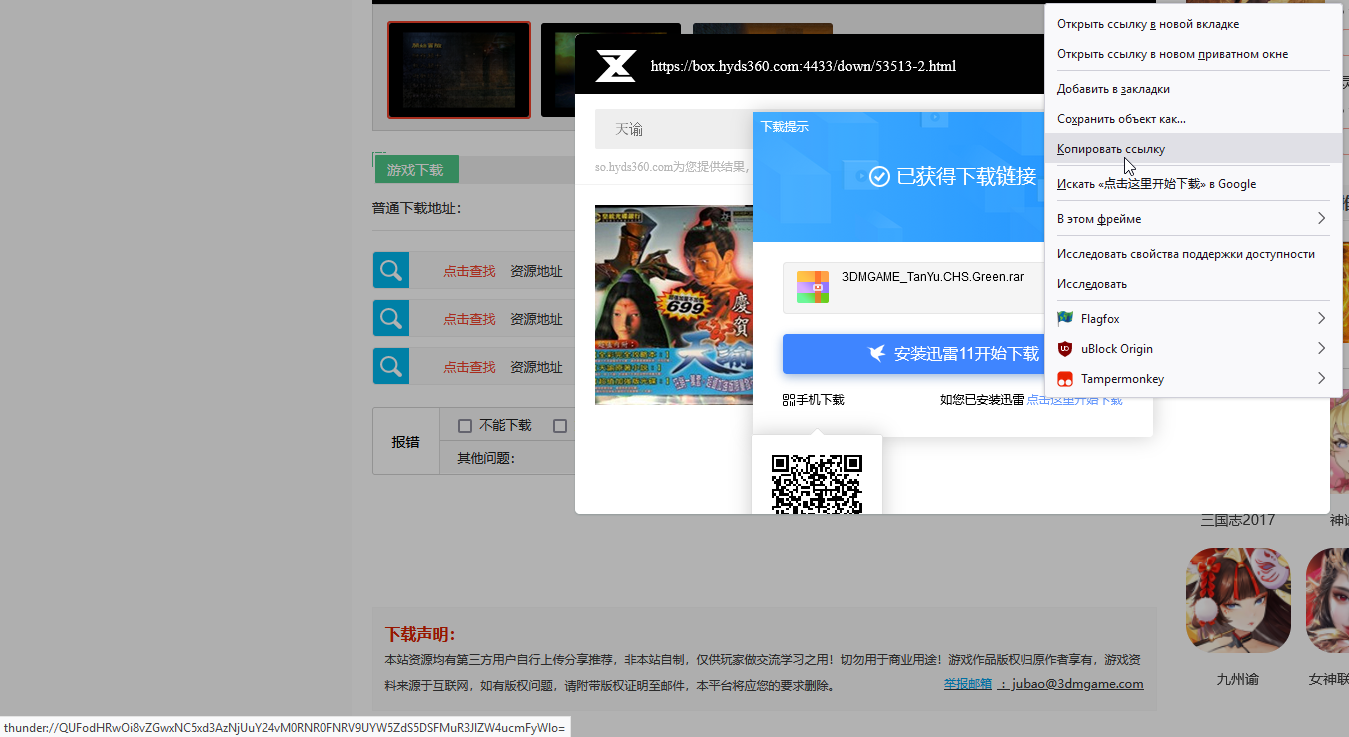
Task: Choose «Открыть ссылку в новой вкладке»
Action: (1193, 24)
